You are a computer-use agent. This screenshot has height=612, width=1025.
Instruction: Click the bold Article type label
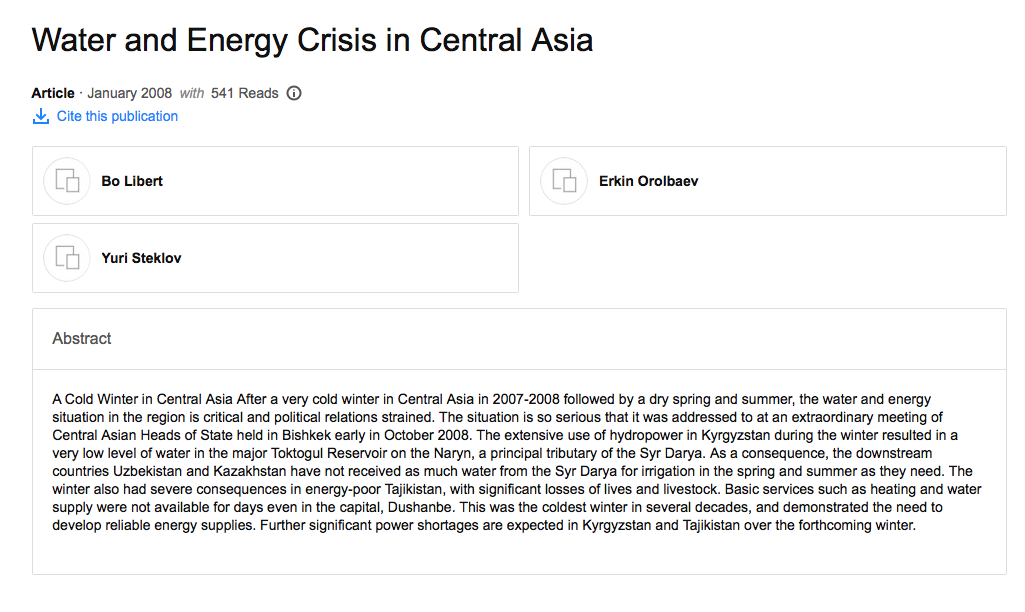[53, 93]
